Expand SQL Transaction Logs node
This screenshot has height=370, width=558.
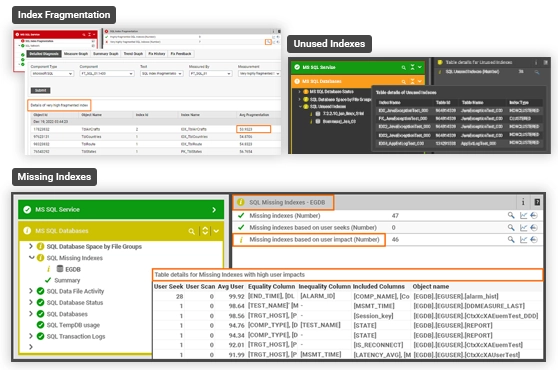(x=31, y=336)
